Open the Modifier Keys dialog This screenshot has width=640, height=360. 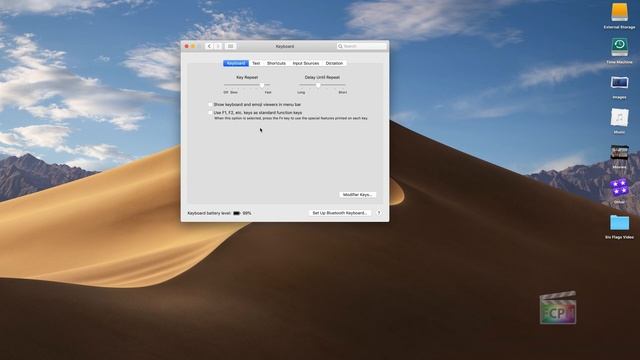coord(358,195)
